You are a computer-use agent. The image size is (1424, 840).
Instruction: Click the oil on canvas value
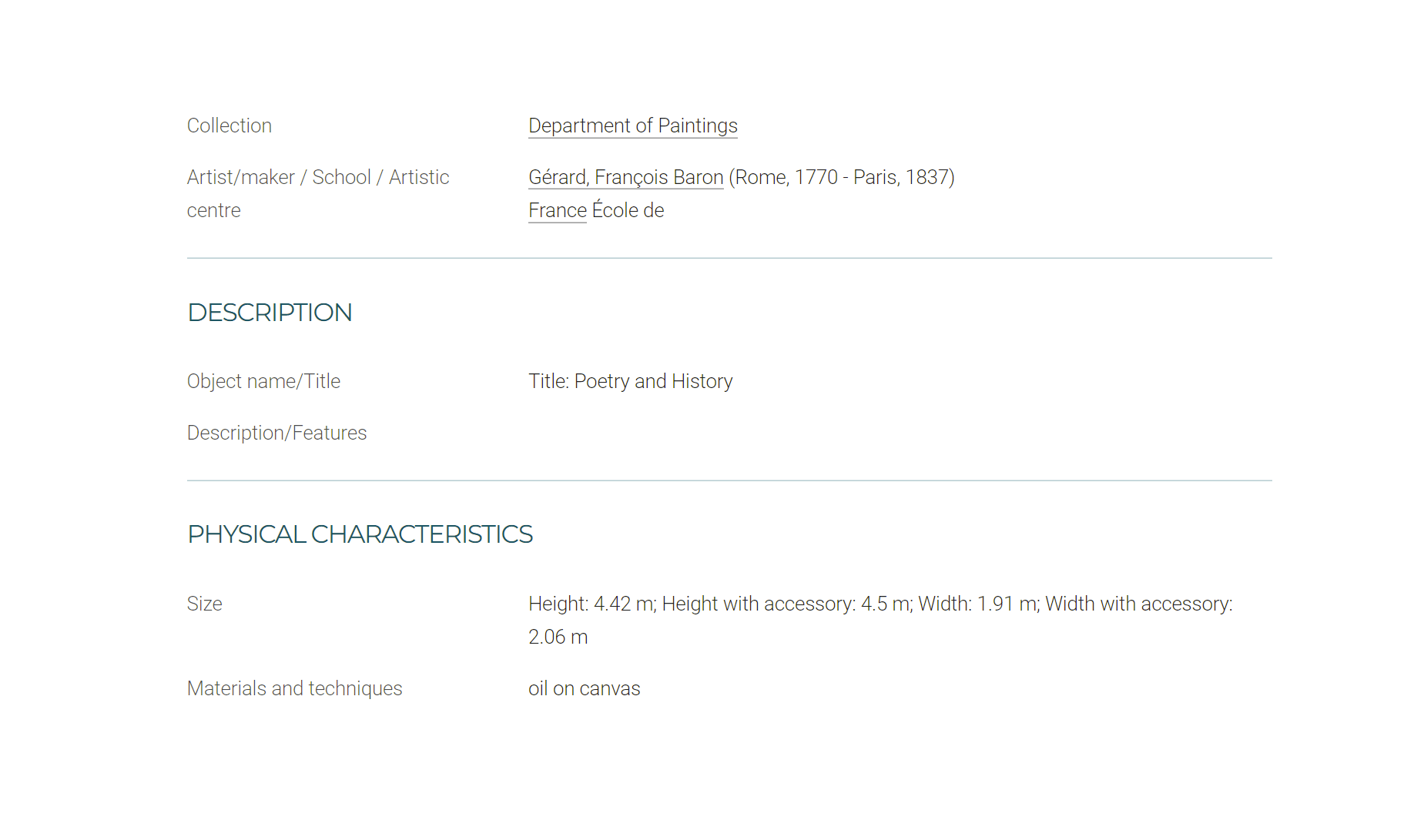click(585, 688)
